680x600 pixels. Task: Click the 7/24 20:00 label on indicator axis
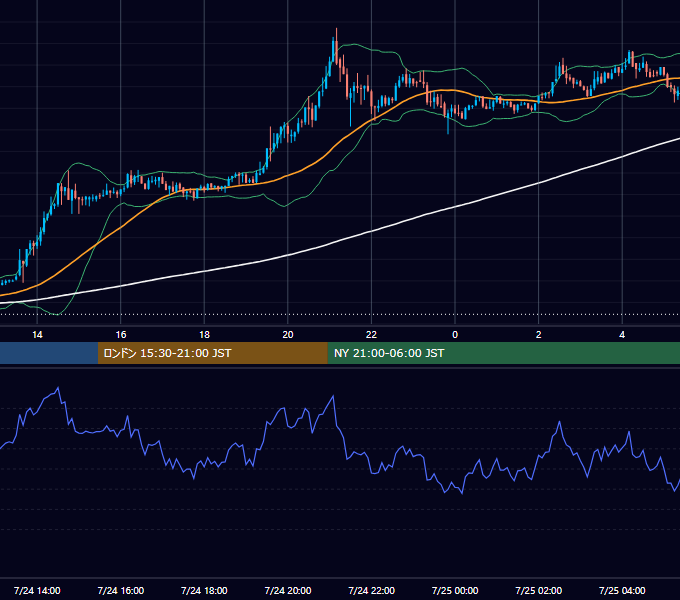288,590
